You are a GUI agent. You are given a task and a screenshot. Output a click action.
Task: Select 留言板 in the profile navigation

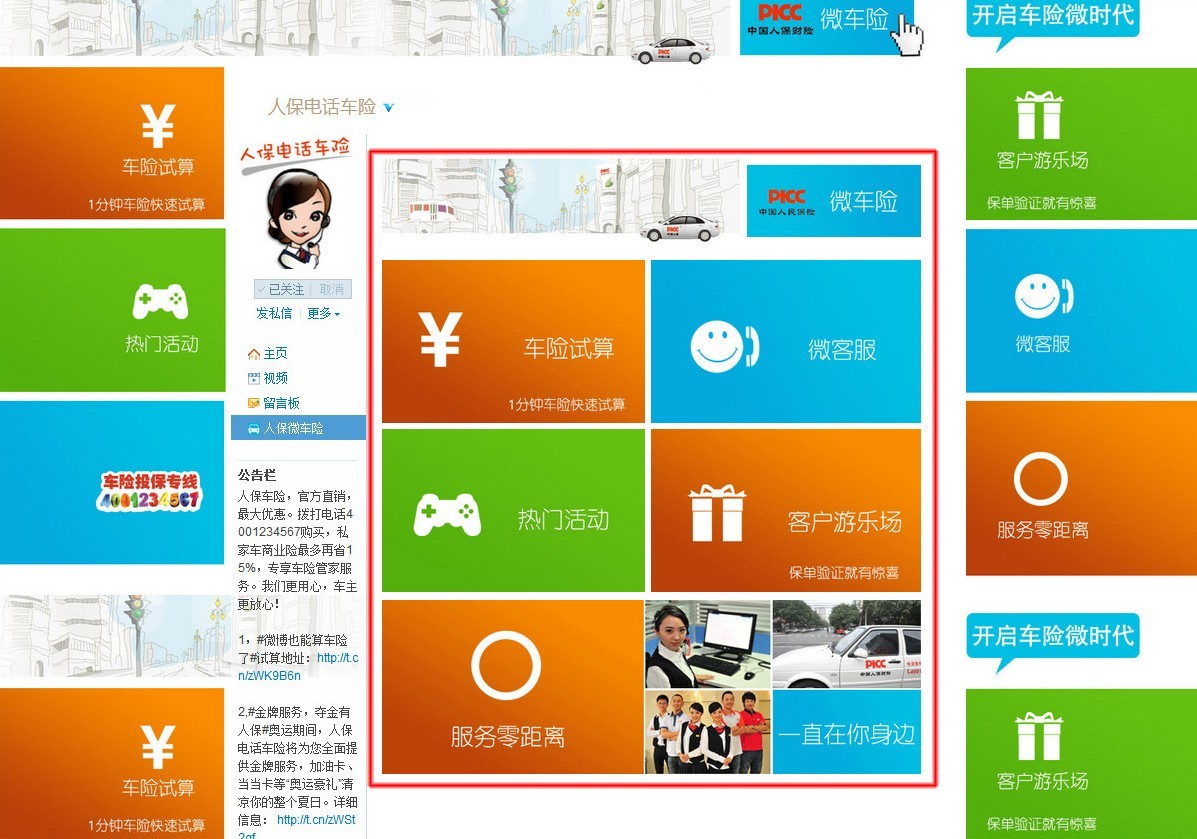click(273, 402)
